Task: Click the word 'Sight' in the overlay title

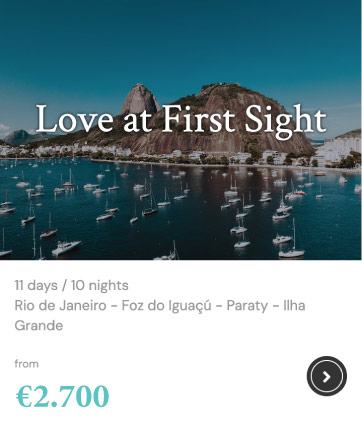Action: pyautogui.click(x=285, y=121)
